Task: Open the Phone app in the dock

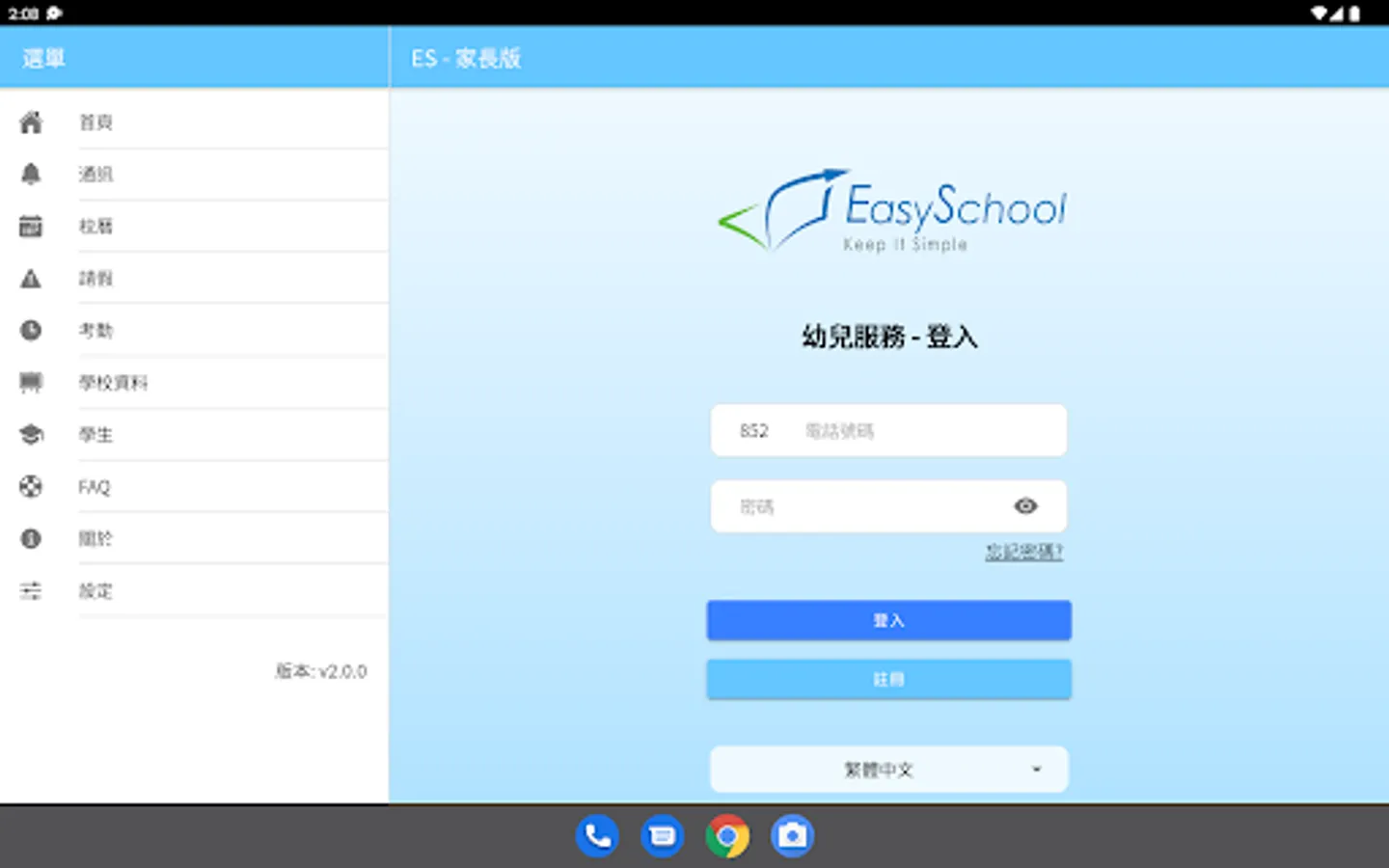Action: pos(597,836)
